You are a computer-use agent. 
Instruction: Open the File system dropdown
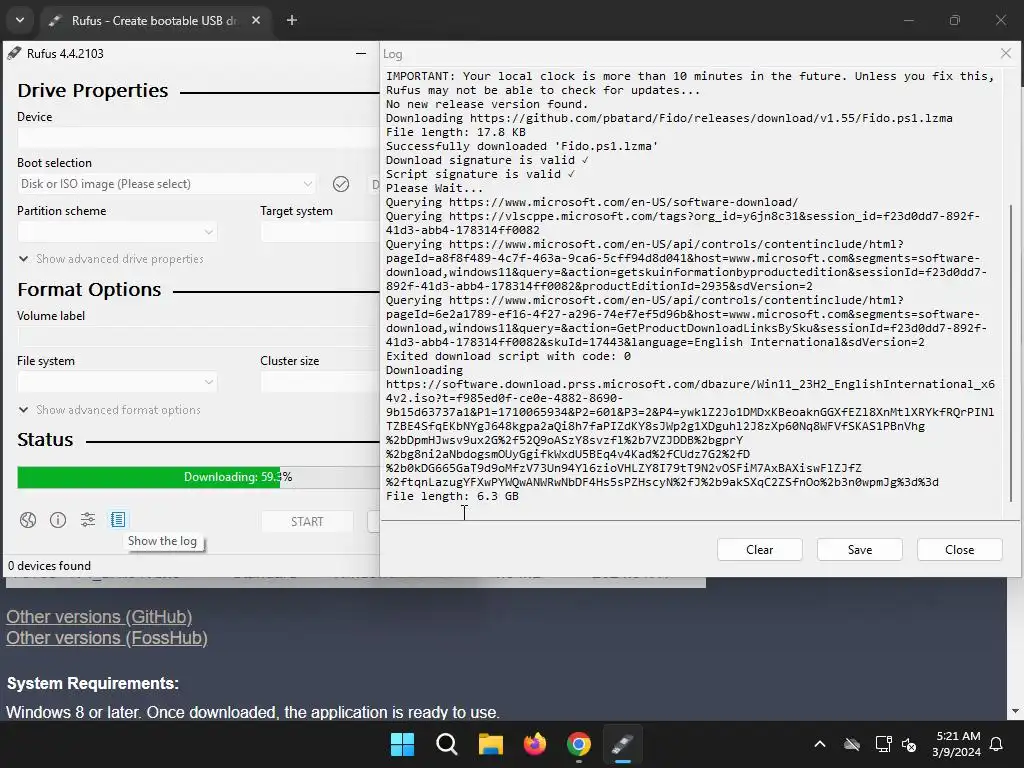[118, 382]
